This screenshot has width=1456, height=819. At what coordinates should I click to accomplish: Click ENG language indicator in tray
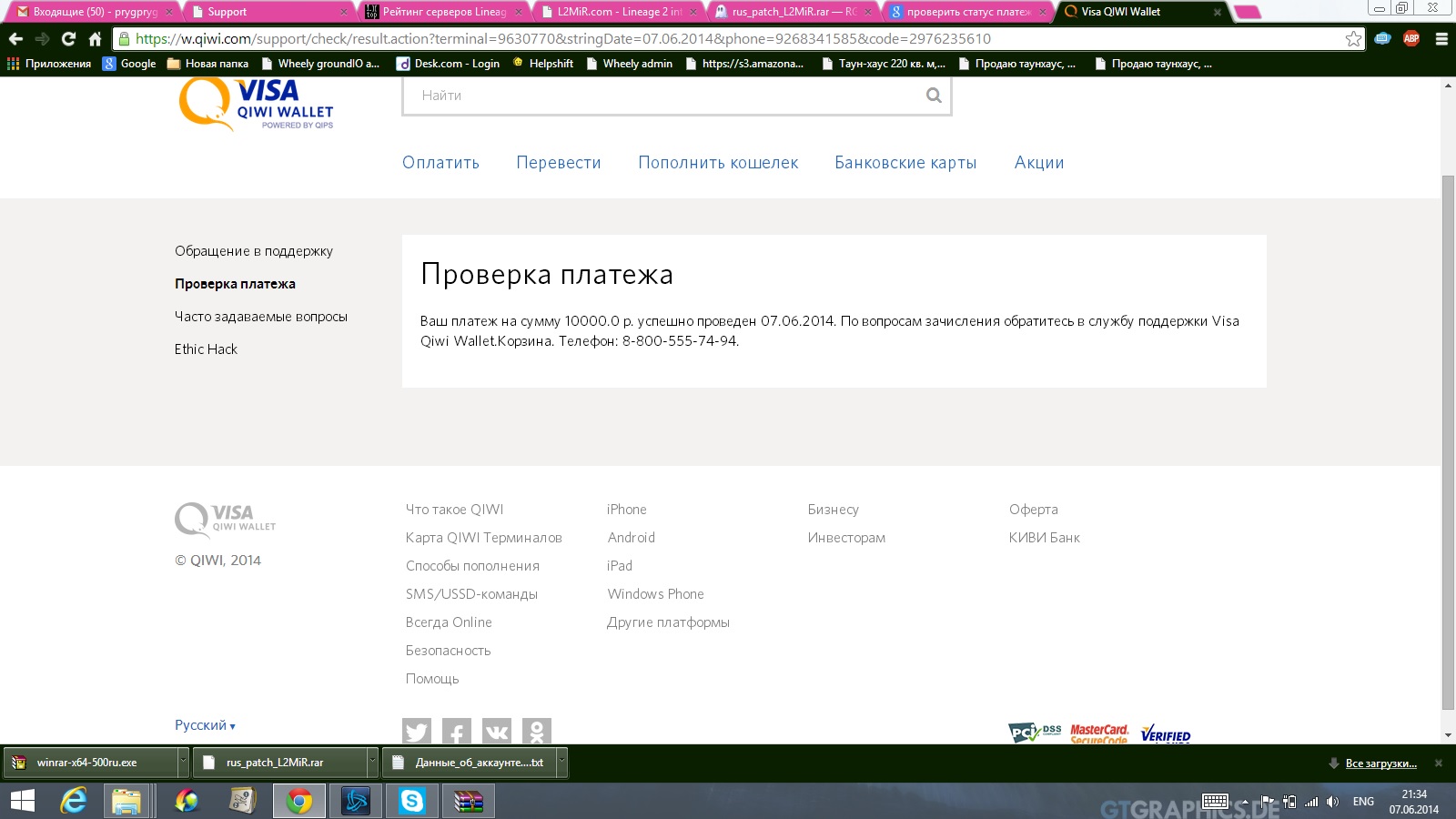tap(1363, 802)
